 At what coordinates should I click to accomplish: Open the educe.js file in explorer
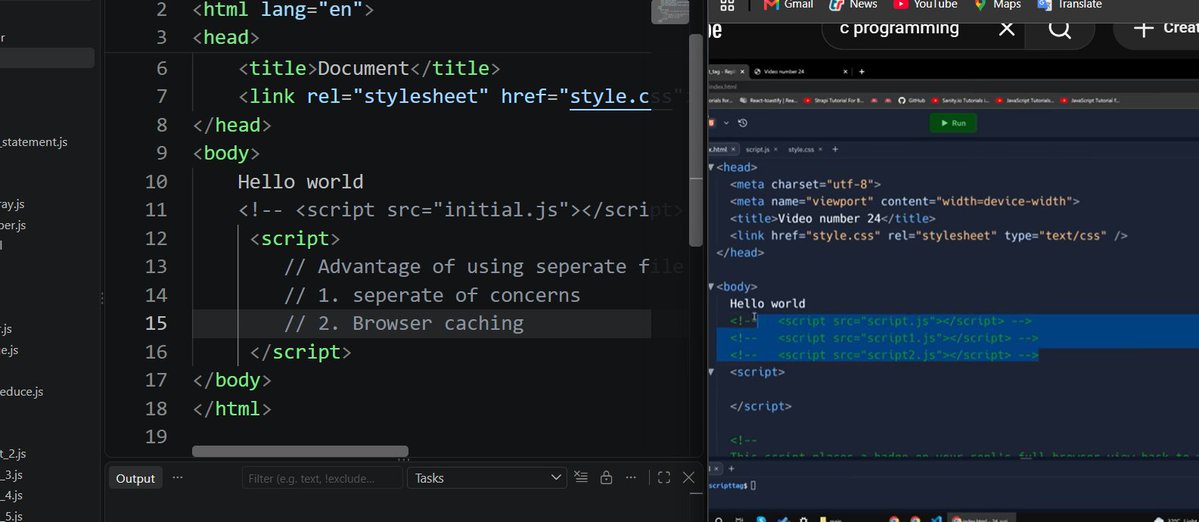point(21,391)
